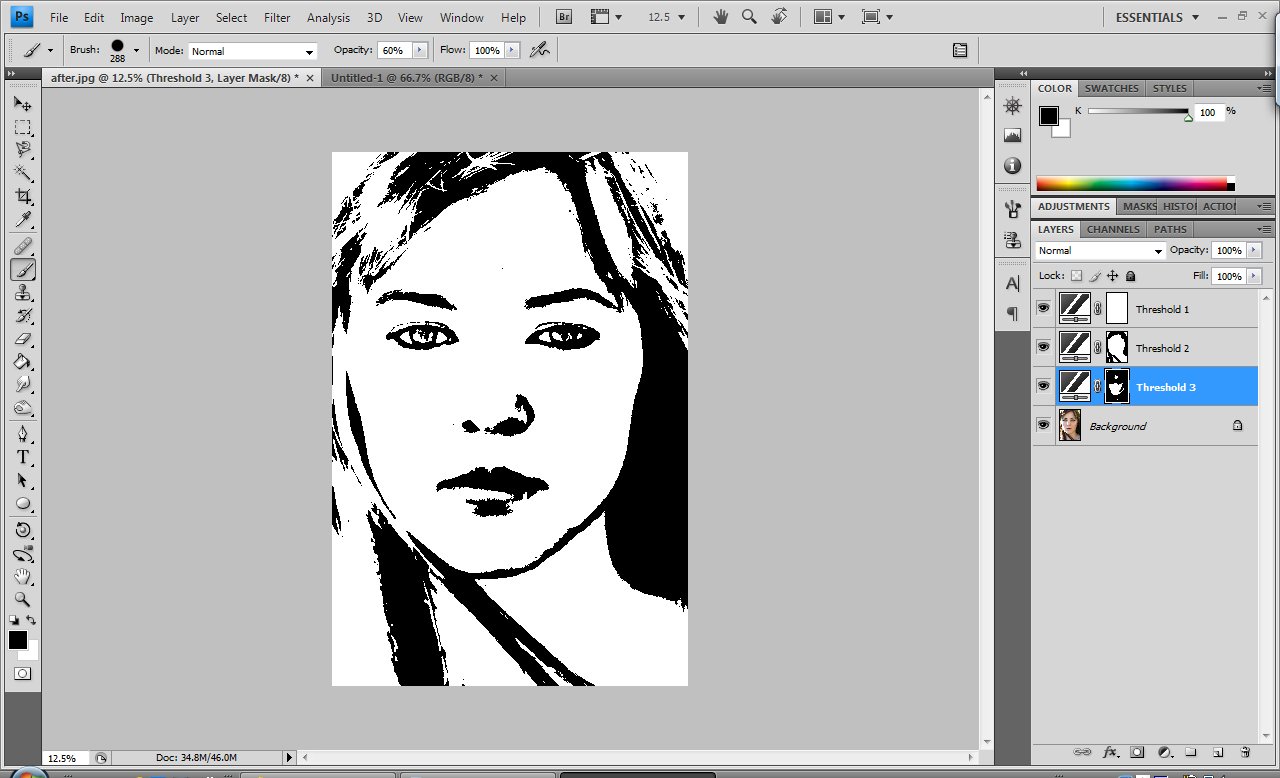Switch to the Channels tab

pos(1112,229)
